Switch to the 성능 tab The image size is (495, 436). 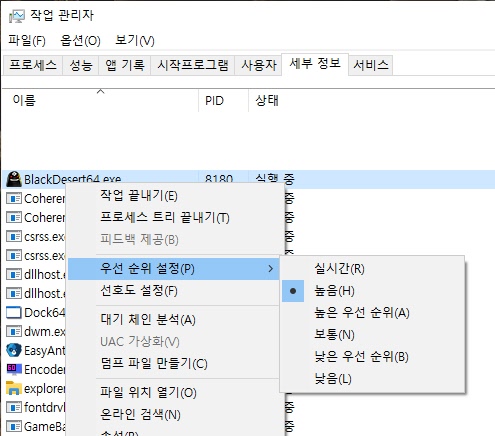(81, 65)
